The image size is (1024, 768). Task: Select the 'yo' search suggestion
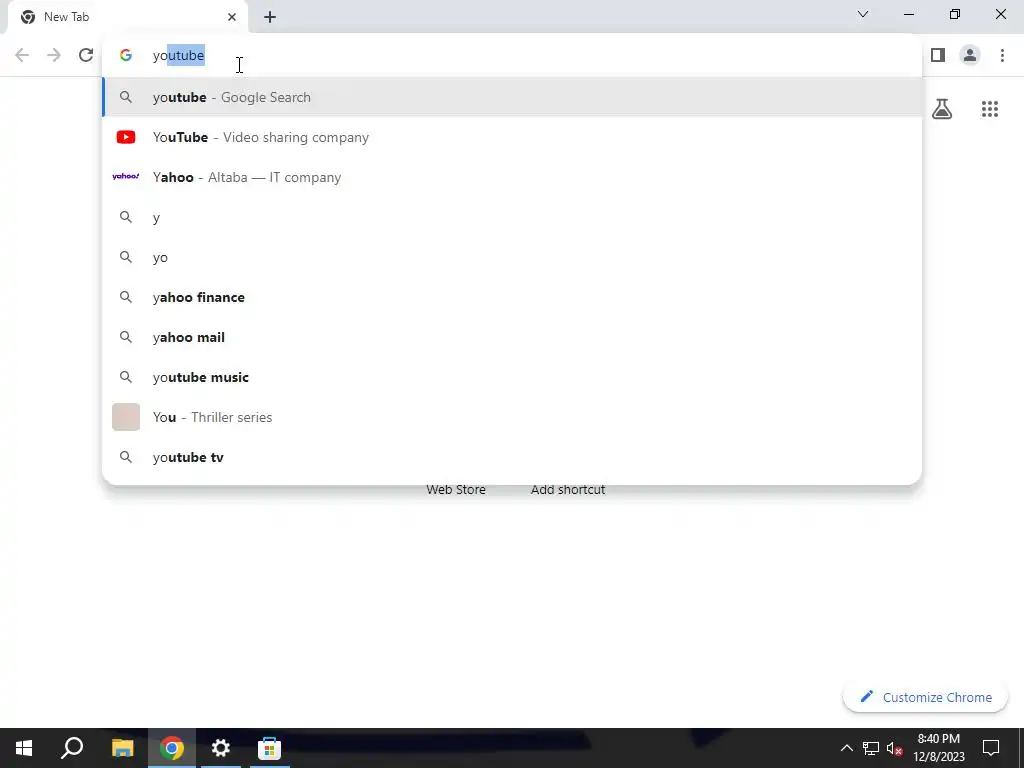click(512, 257)
